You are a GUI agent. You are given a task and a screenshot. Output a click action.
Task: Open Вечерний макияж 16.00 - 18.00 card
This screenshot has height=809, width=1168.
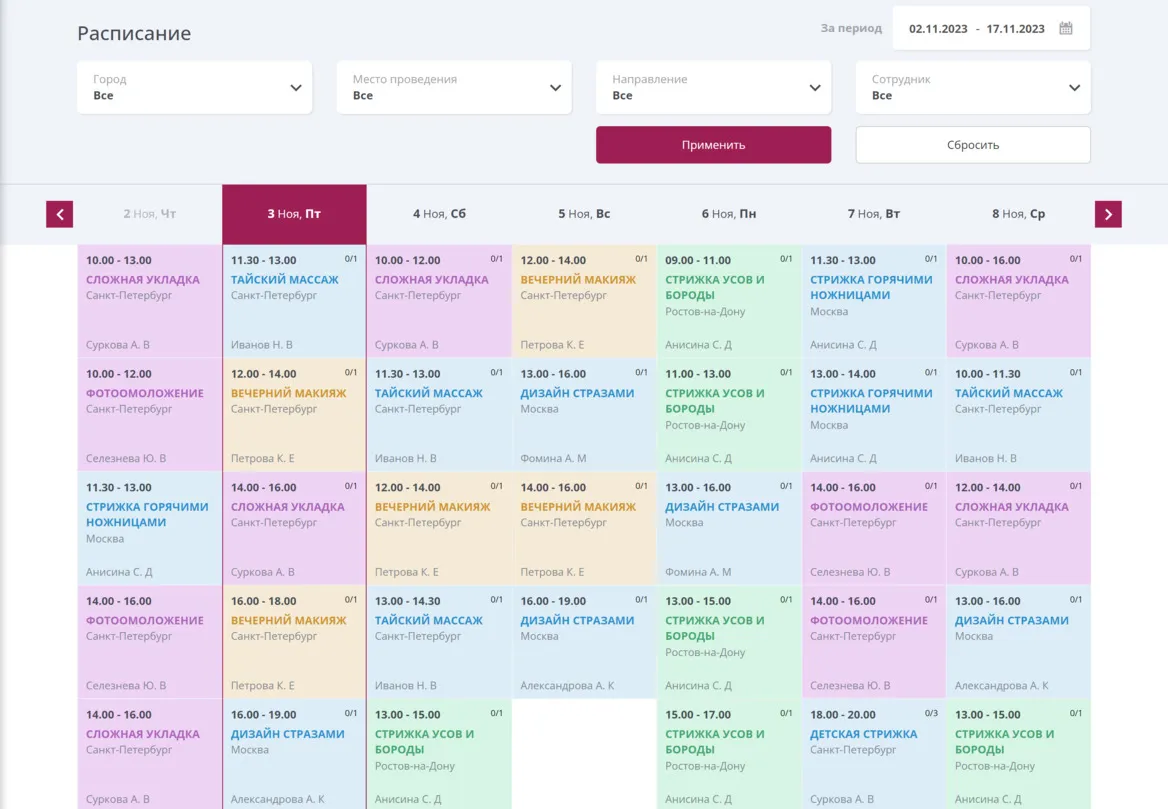(294, 642)
